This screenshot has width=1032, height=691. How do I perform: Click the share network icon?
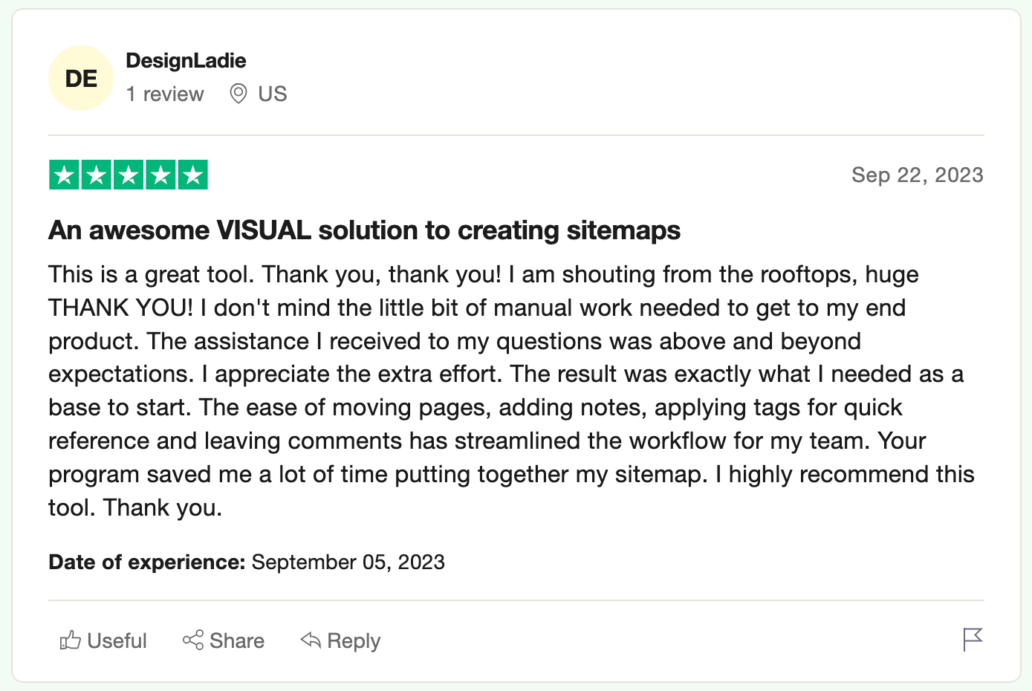pyautogui.click(x=193, y=640)
